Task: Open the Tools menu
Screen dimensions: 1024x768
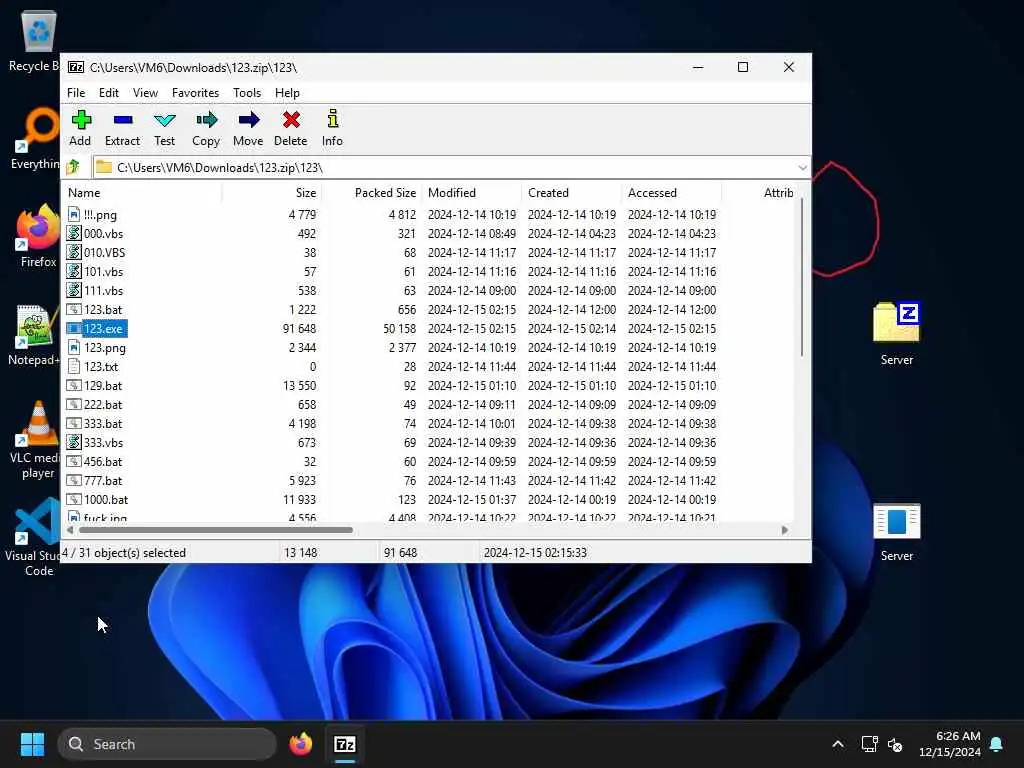Action: pyautogui.click(x=247, y=93)
